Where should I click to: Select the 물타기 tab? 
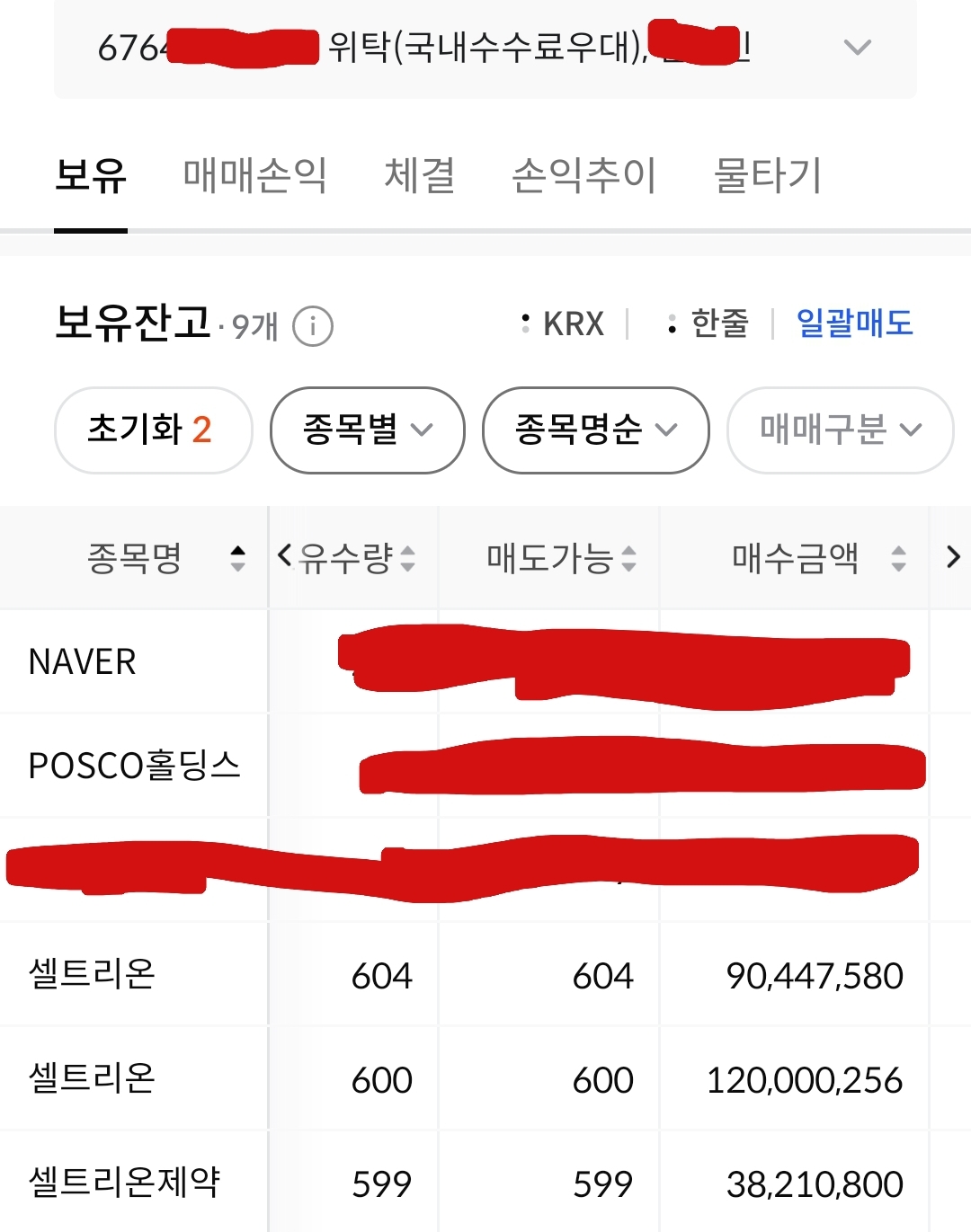[767, 175]
